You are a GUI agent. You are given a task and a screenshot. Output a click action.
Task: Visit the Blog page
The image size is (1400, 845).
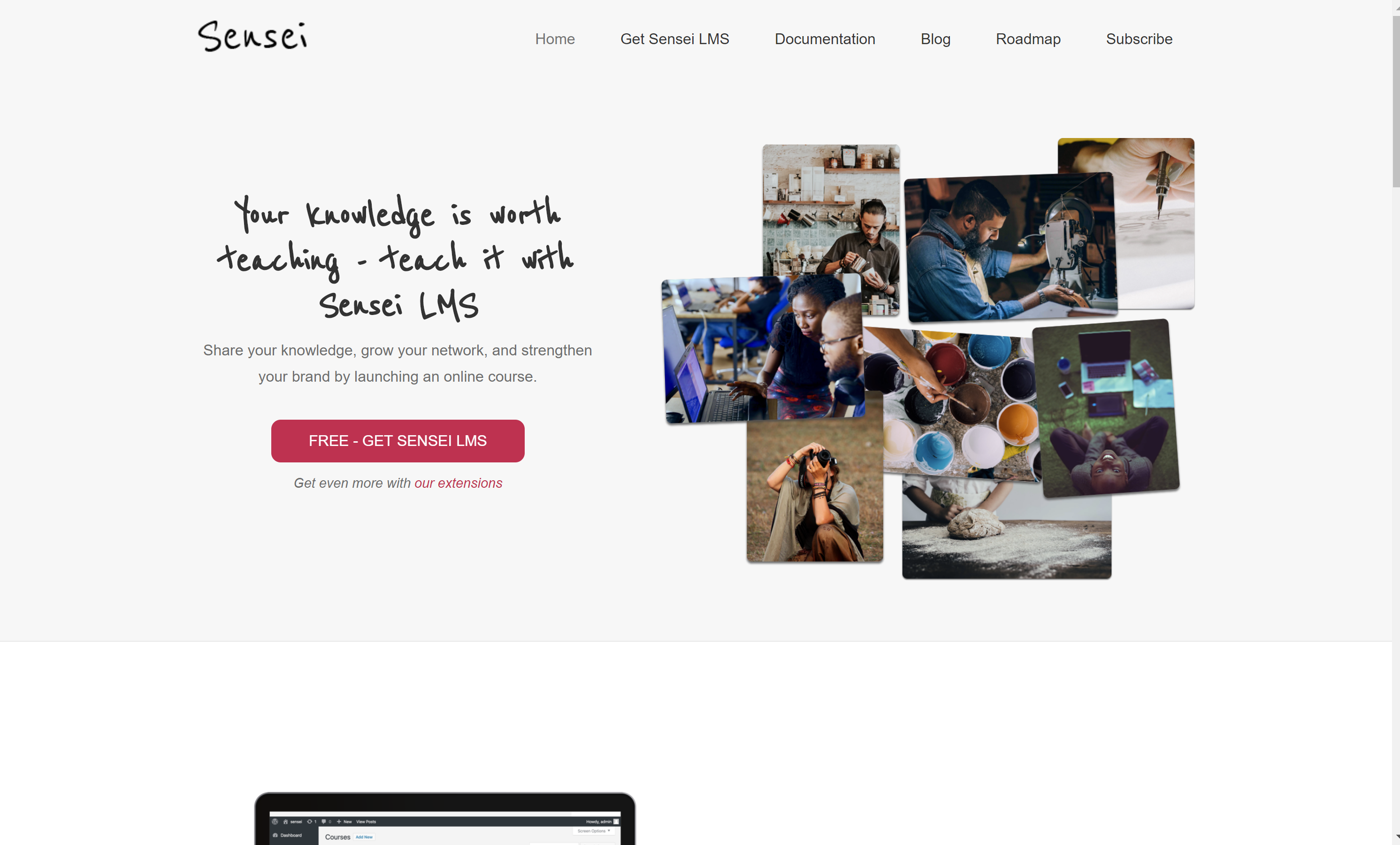pyautogui.click(x=935, y=38)
